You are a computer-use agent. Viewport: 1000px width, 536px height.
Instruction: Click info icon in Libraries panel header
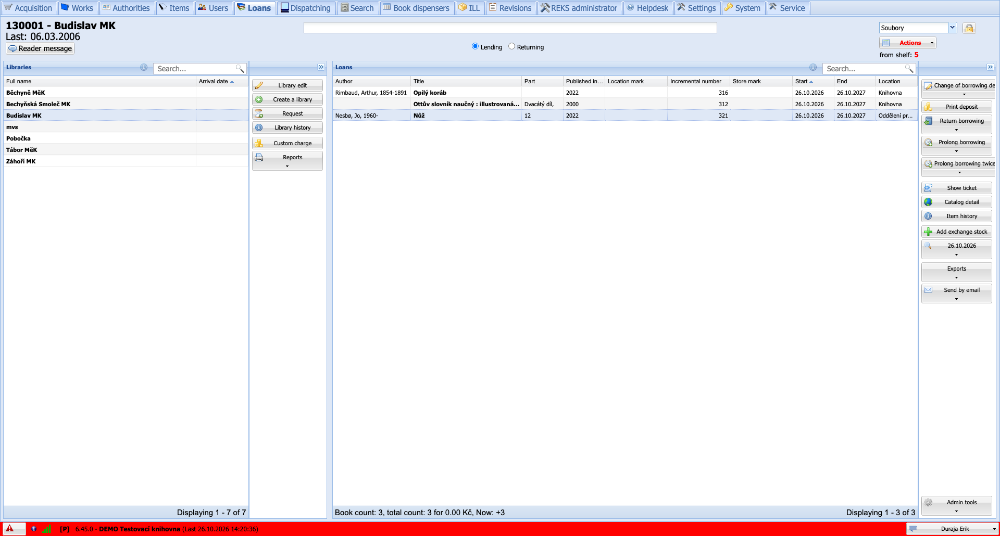(143, 67)
